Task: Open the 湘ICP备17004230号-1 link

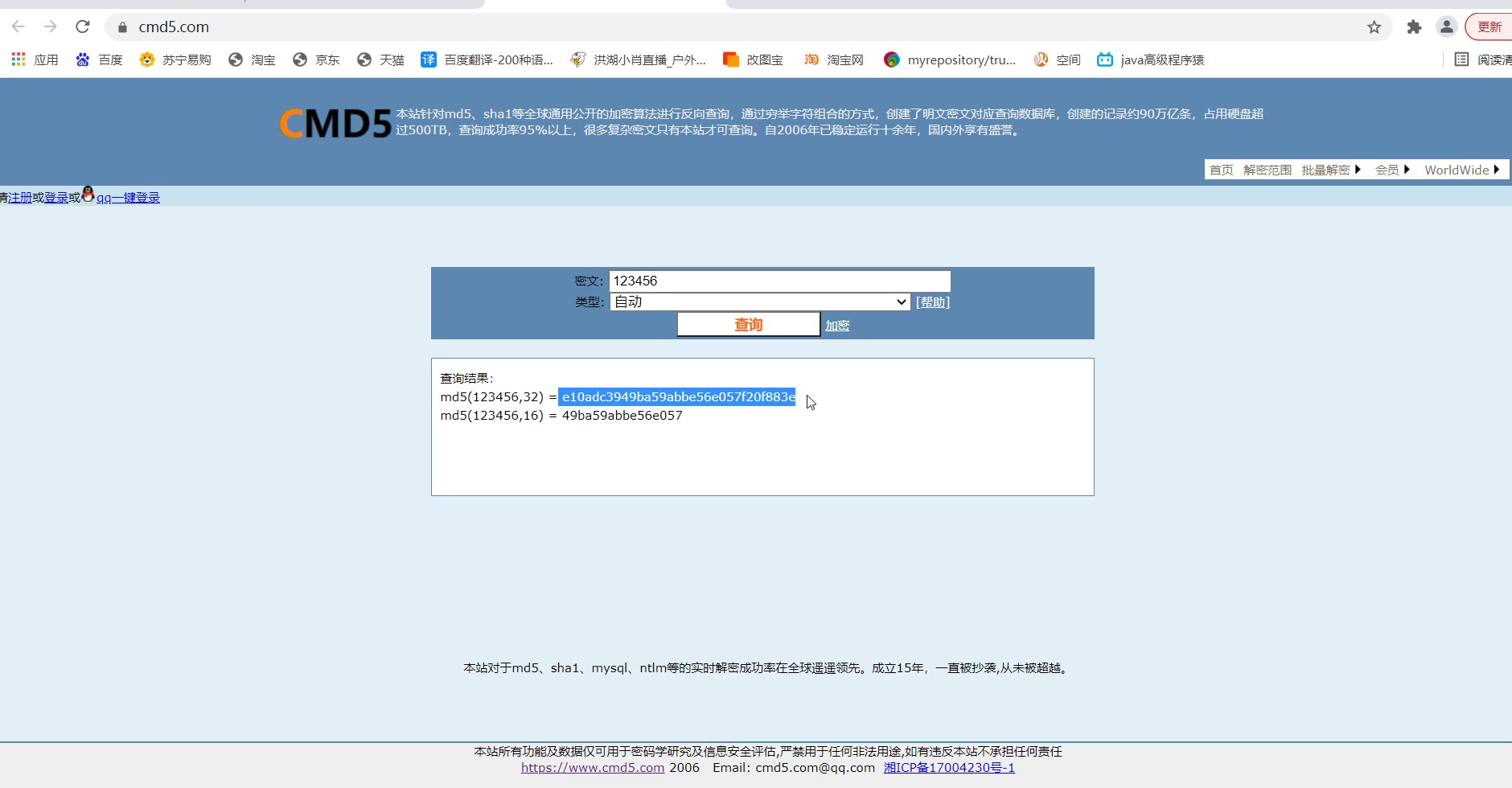Action: click(949, 768)
